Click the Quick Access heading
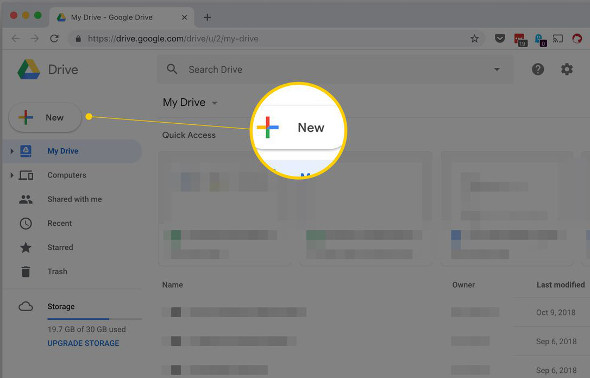The height and width of the screenshot is (378, 590). coord(189,135)
